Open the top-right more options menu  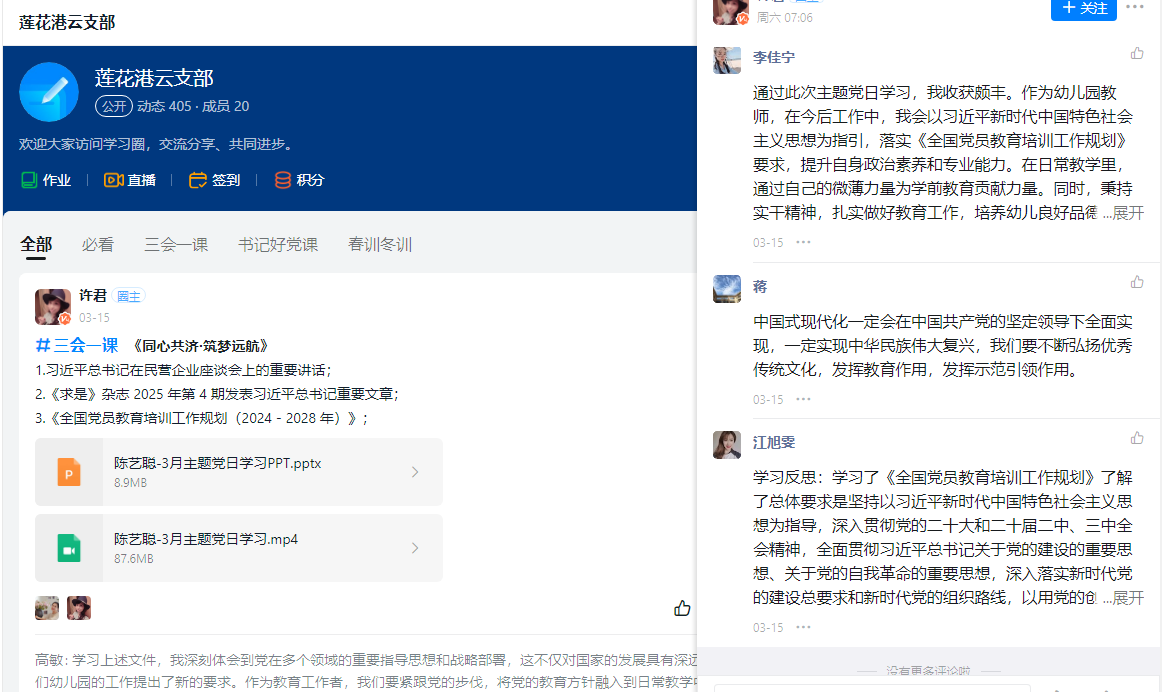pyautogui.click(x=1135, y=7)
